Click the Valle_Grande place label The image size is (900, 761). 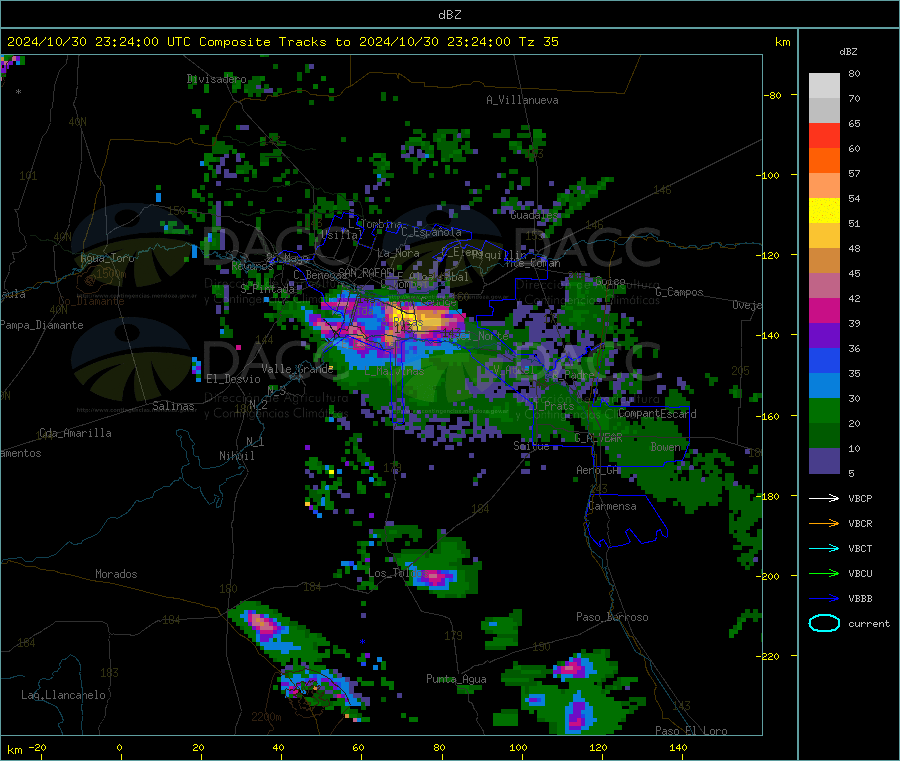[297, 368]
